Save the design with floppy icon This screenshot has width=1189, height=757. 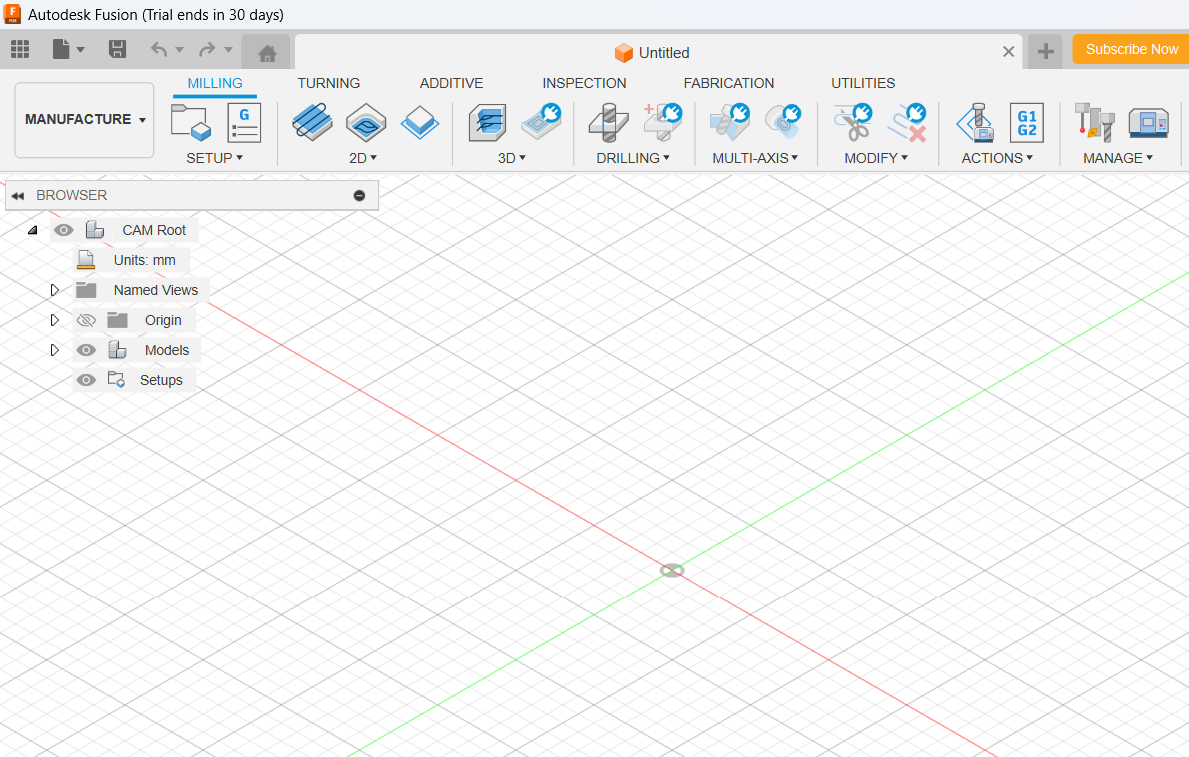coord(117,49)
